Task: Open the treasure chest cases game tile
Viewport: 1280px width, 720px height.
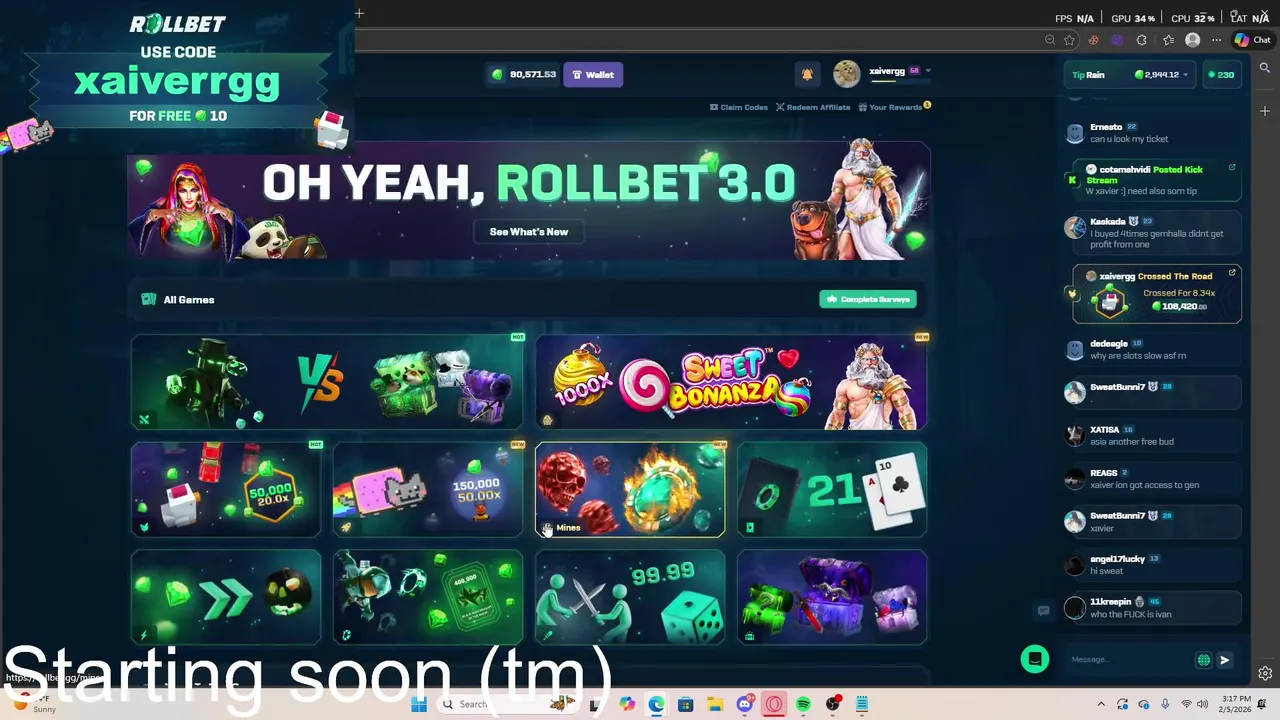Action: coord(832,597)
